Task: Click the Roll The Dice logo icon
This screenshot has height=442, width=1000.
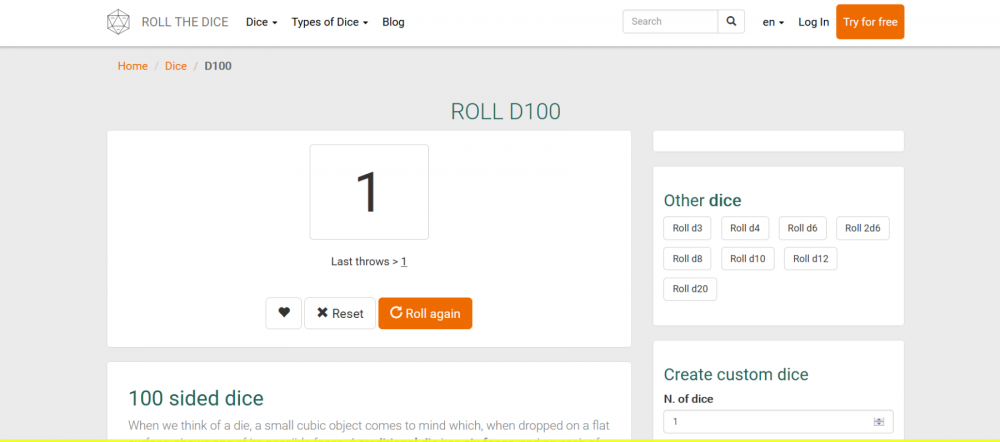Action: [118, 22]
